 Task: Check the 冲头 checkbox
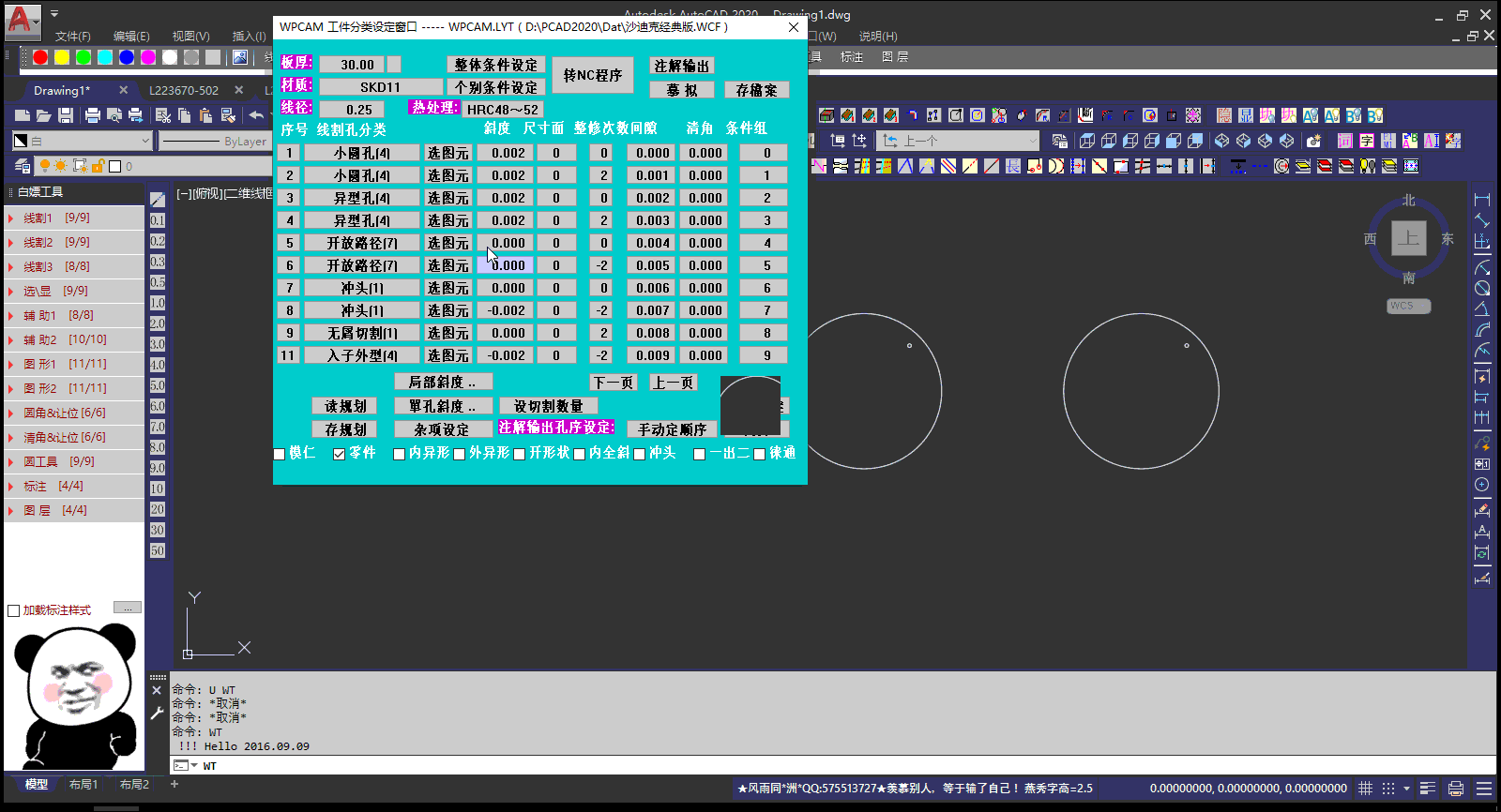point(640,454)
